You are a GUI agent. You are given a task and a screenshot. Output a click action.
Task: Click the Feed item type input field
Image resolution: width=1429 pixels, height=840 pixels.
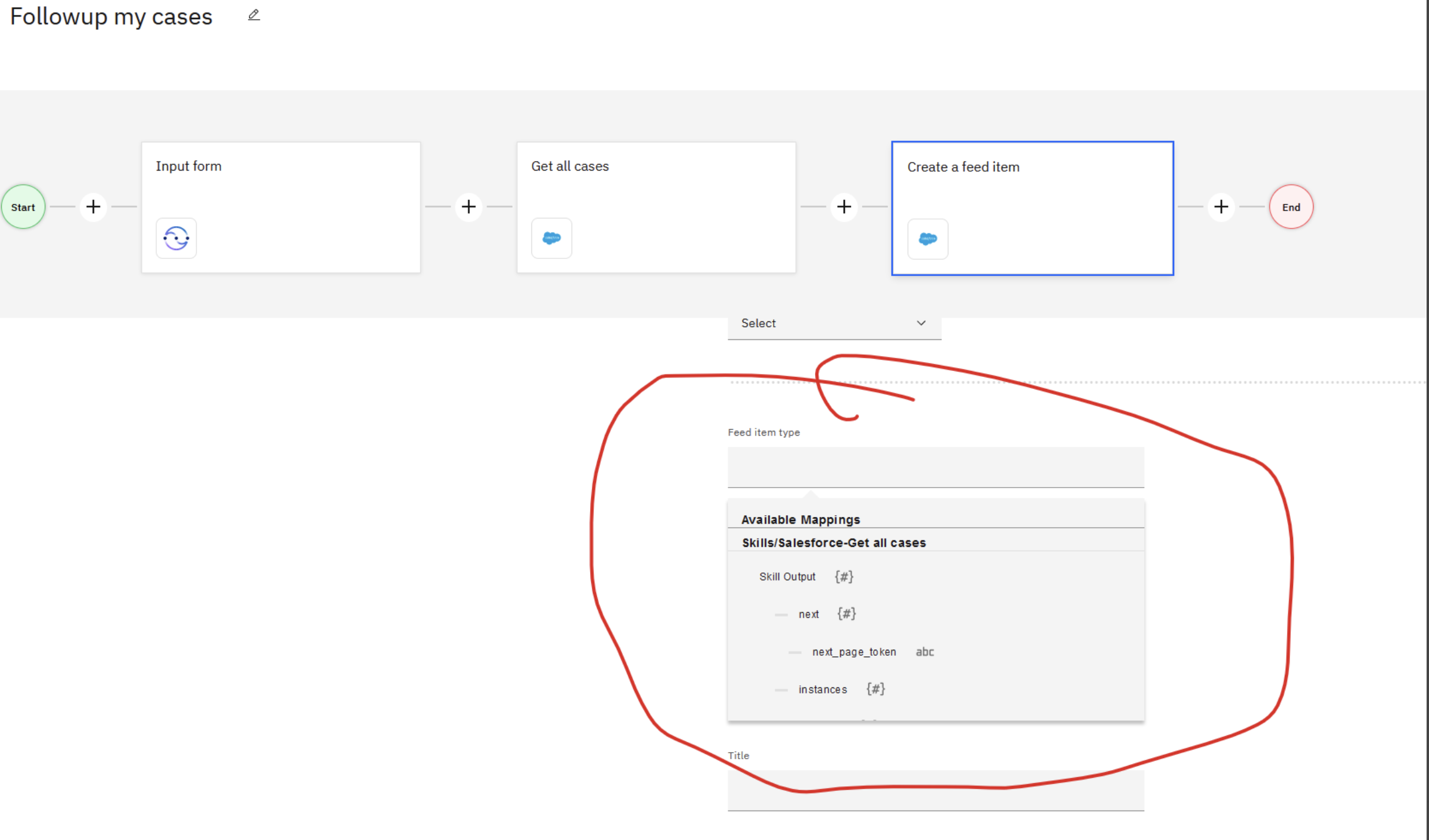click(935, 467)
